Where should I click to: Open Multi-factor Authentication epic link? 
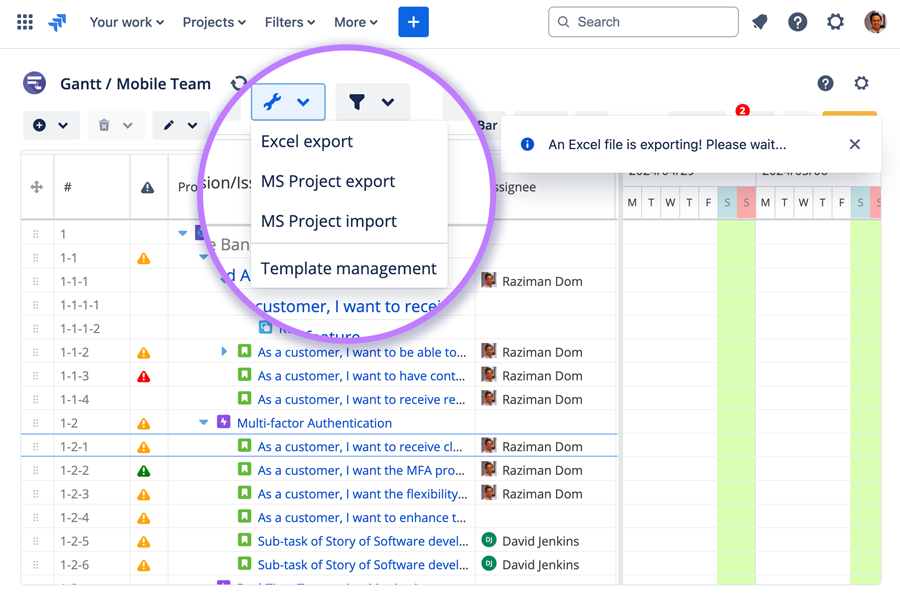pos(315,423)
